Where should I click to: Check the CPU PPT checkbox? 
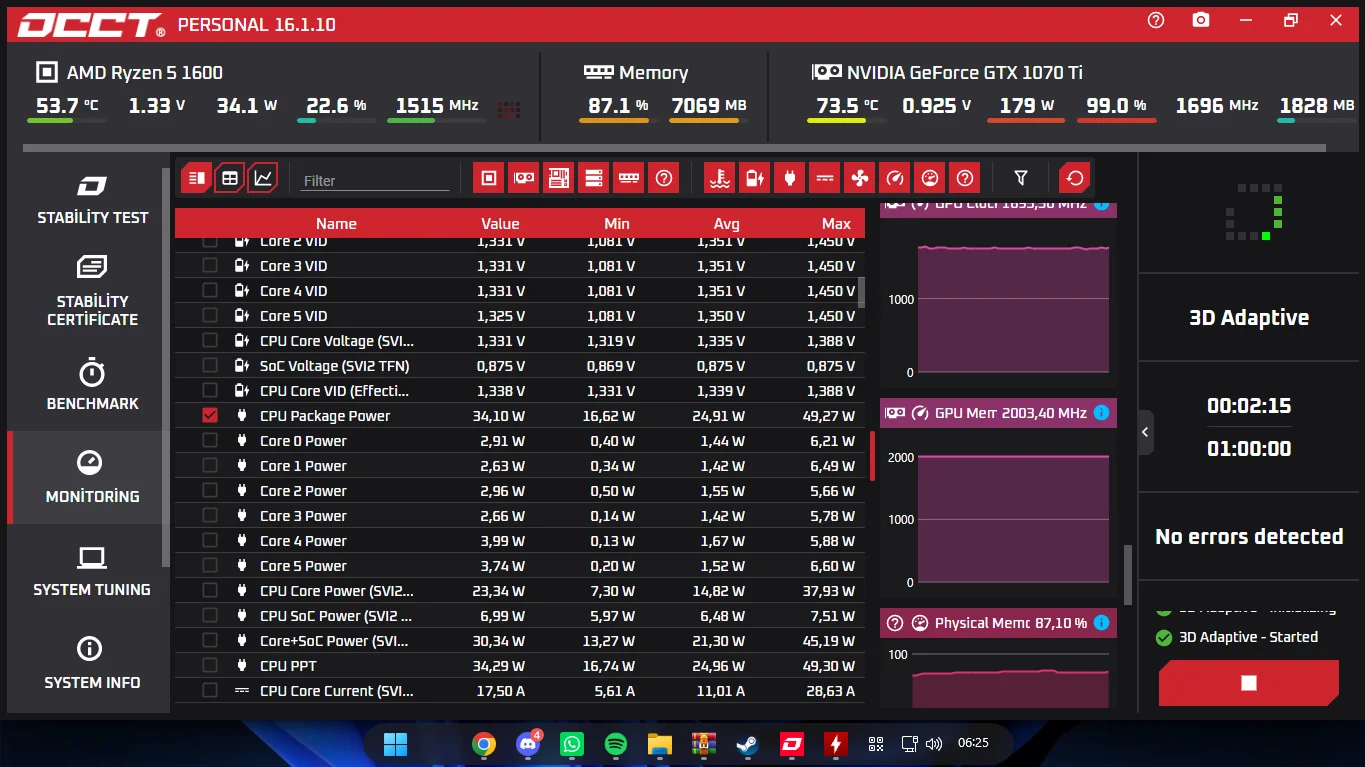click(x=210, y=665)
